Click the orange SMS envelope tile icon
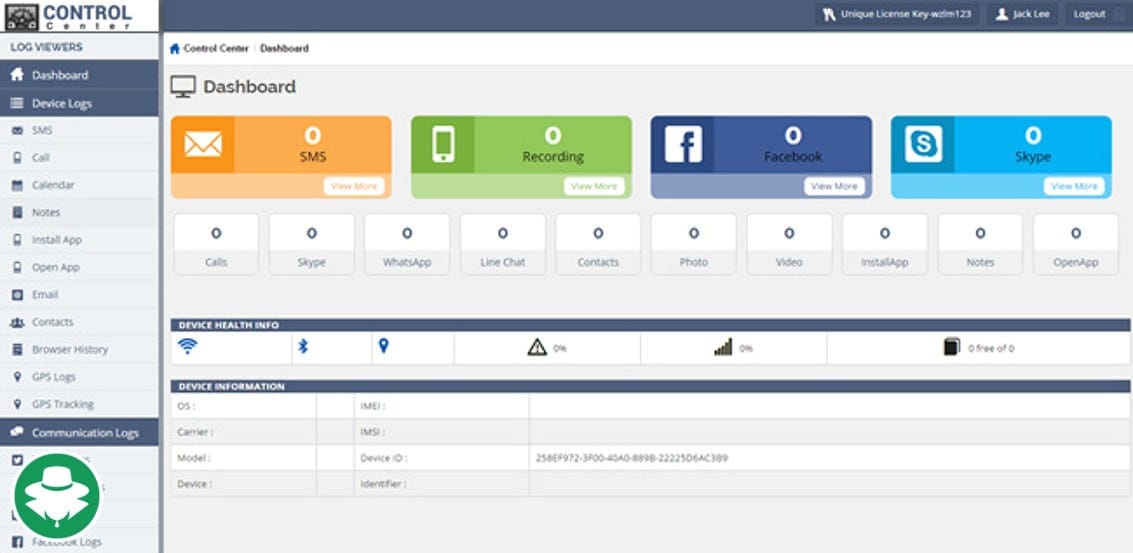This screenshot has height=553, width=1133. point(202,144)
